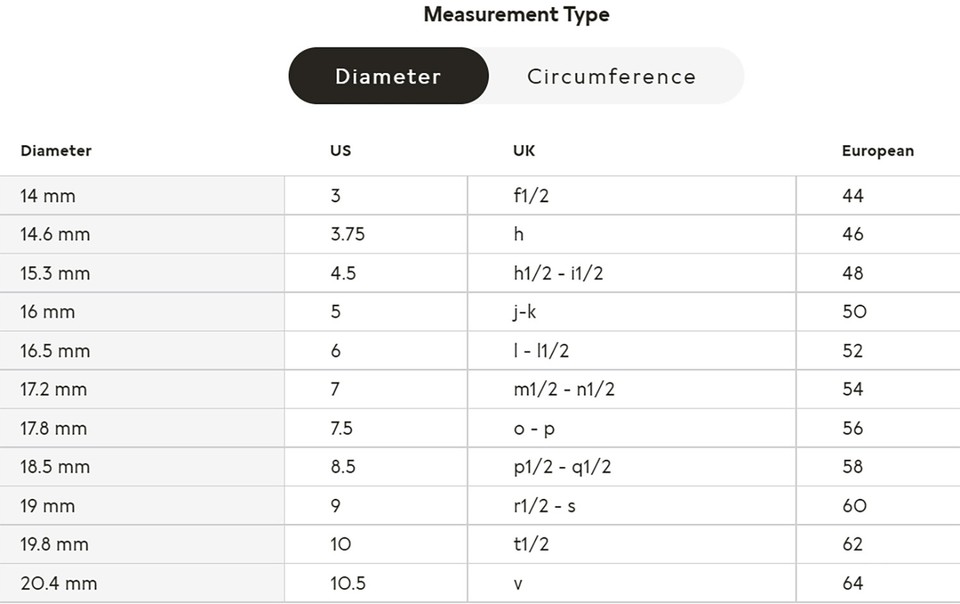Switch to Circumference measurement type
The width and height of the screenshot is (960, 604).
611,76
